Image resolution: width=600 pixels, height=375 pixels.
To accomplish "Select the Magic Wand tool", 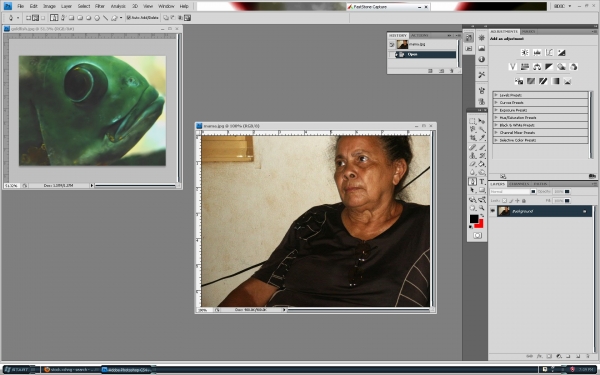I will coord(482,129).
